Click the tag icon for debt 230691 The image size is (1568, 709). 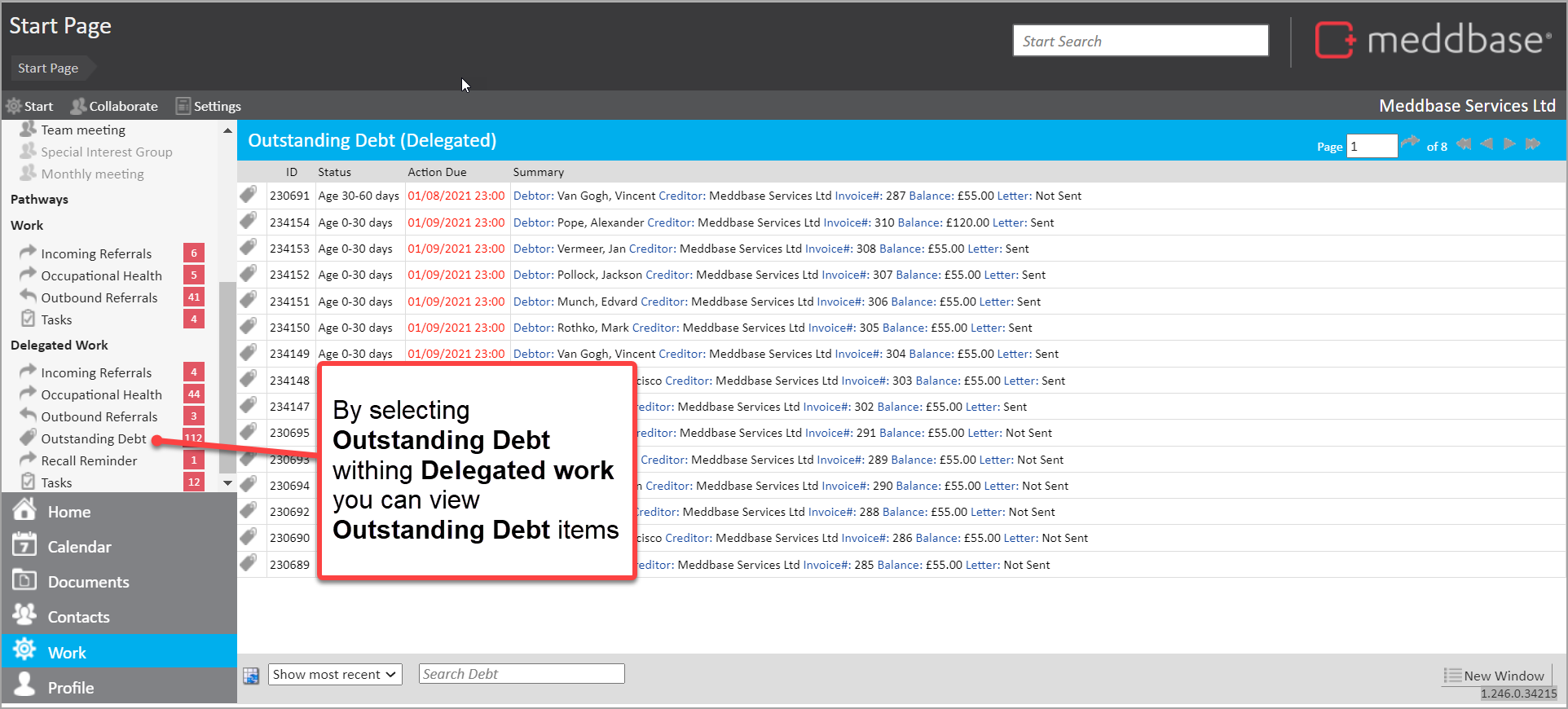[249, 195]
